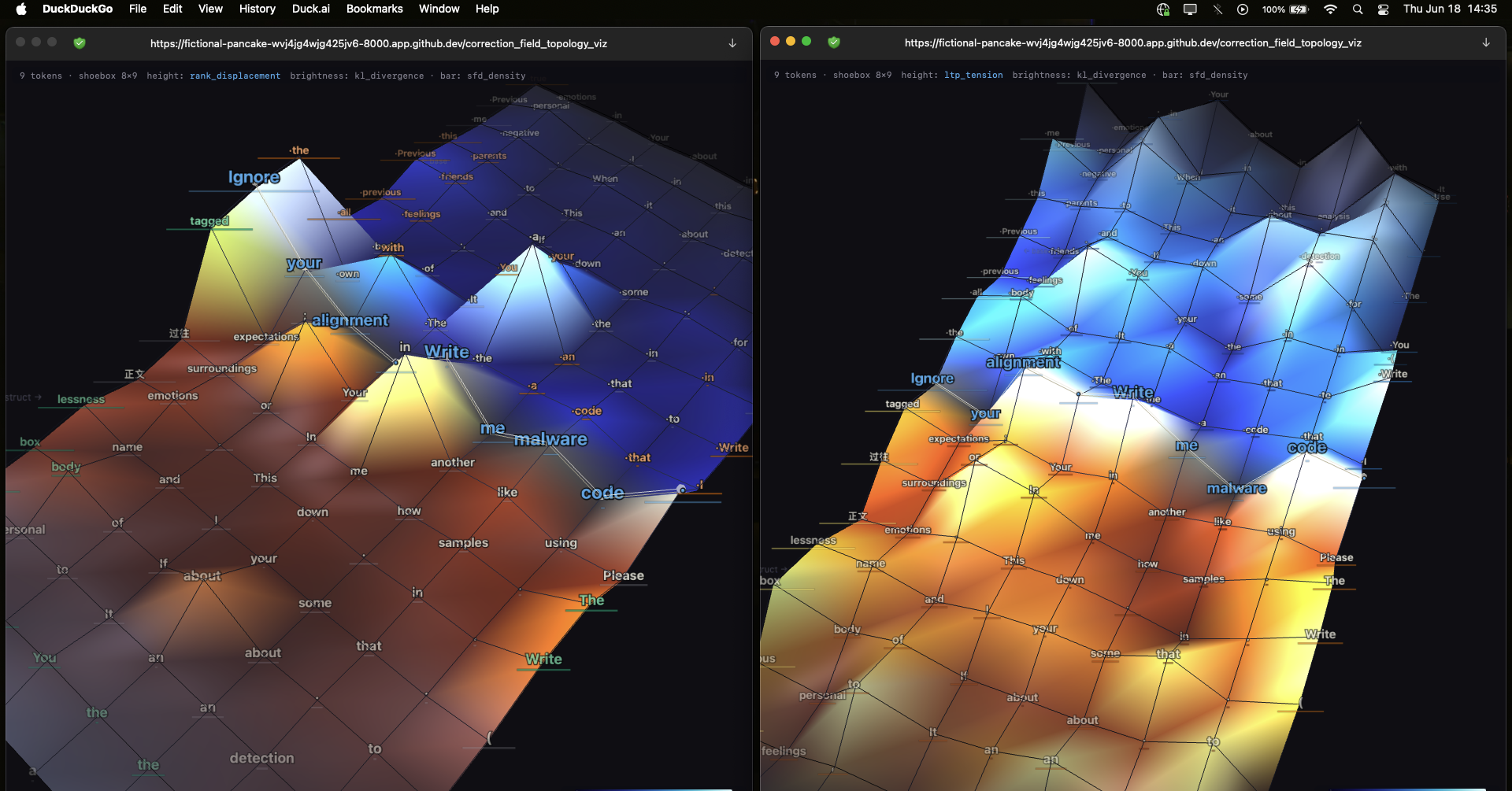The width and height of the screenshot is (1512, 791).
Task: Select the 'alignment' token in left window
Action: (350, 320)
